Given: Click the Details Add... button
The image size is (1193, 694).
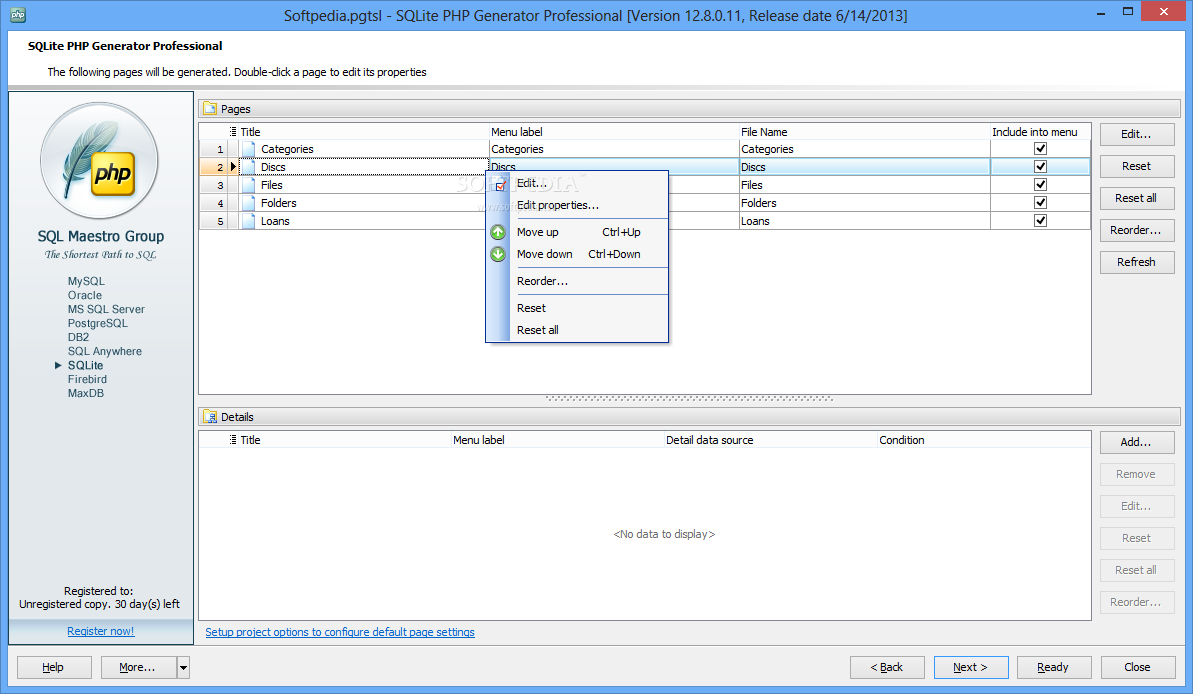Looking at the screenshot, I should pyautogui.click(x=1137, y=442).
